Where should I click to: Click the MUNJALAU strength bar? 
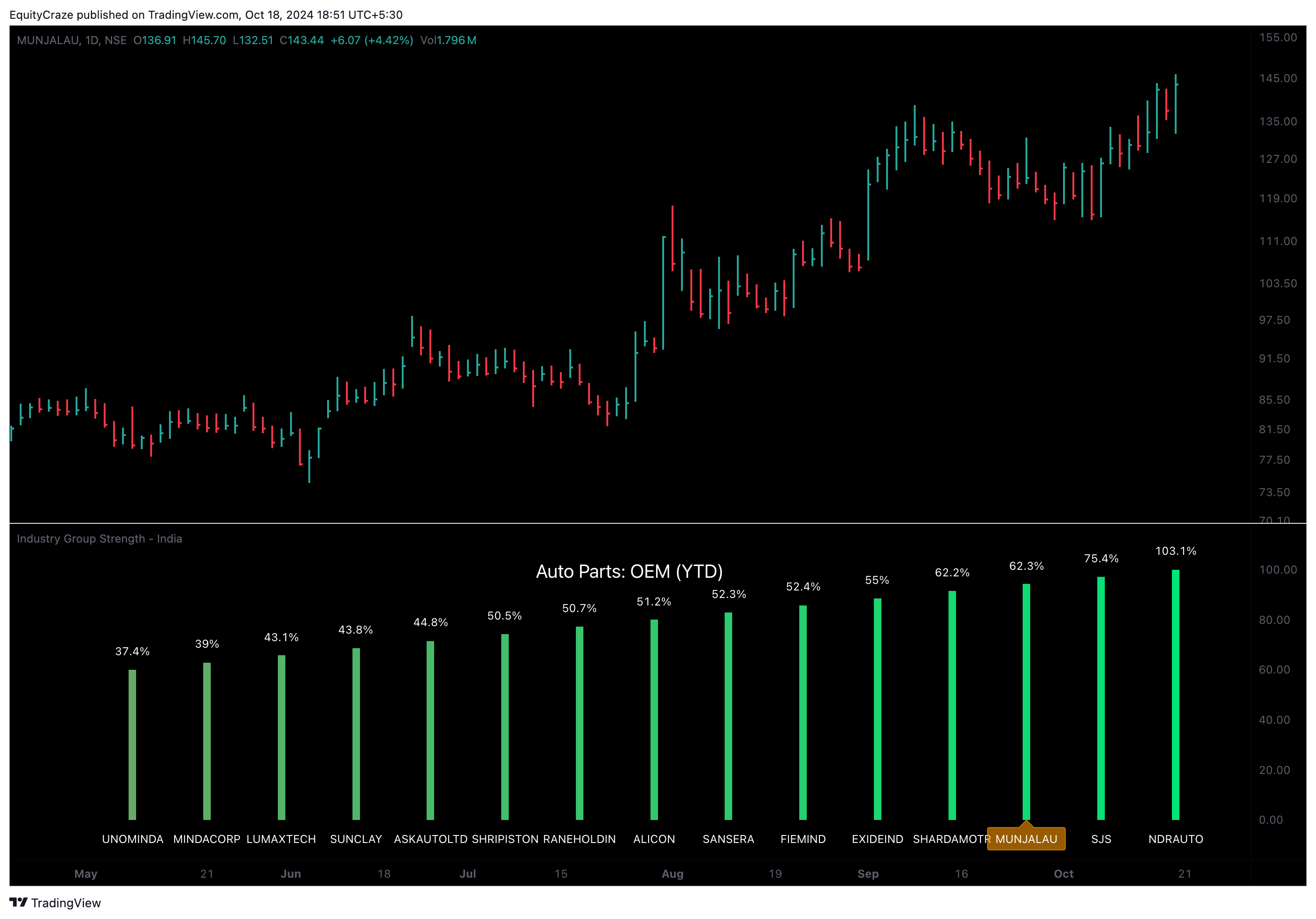click(1026, 702)
